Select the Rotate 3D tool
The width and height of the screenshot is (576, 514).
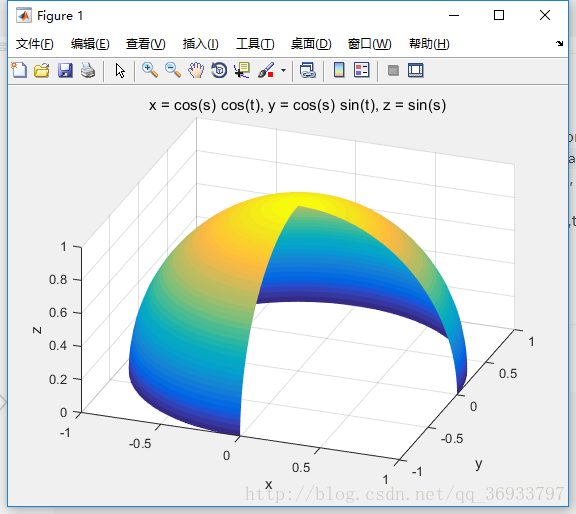tap(219, 70)
